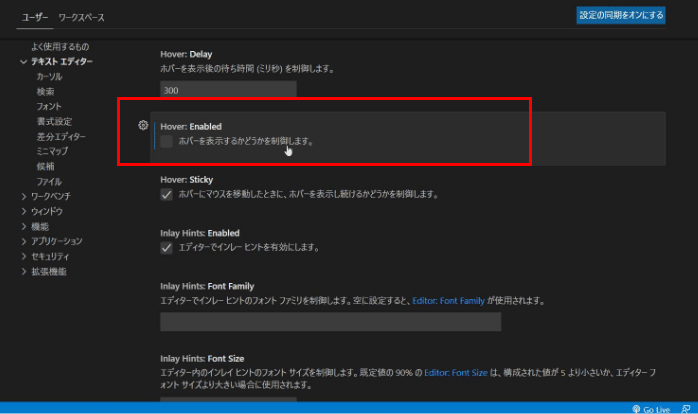Enable the Hover: Enabled checkbox
698x414 pixels.
coord(166,142)
